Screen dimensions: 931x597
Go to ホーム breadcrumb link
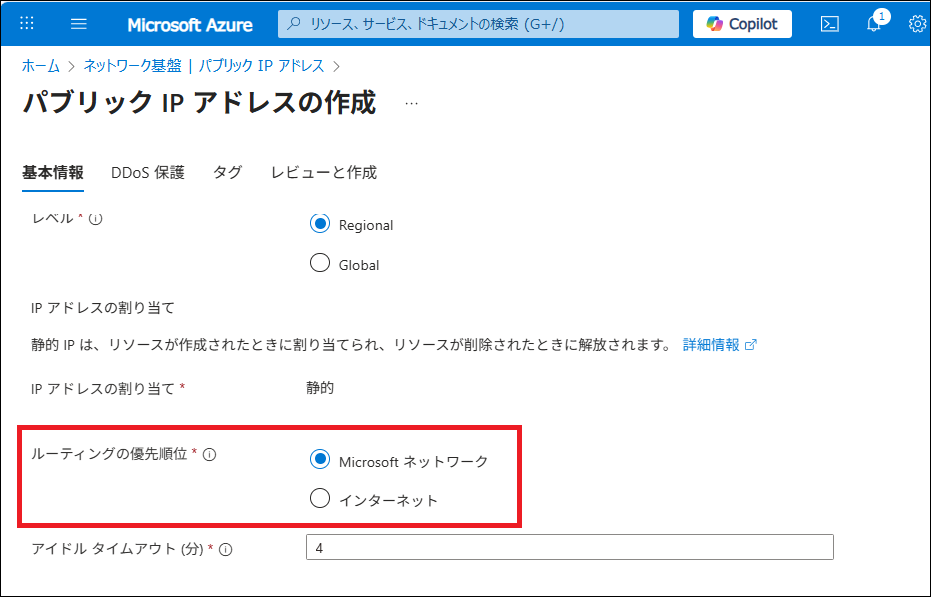tap(41, 65)
